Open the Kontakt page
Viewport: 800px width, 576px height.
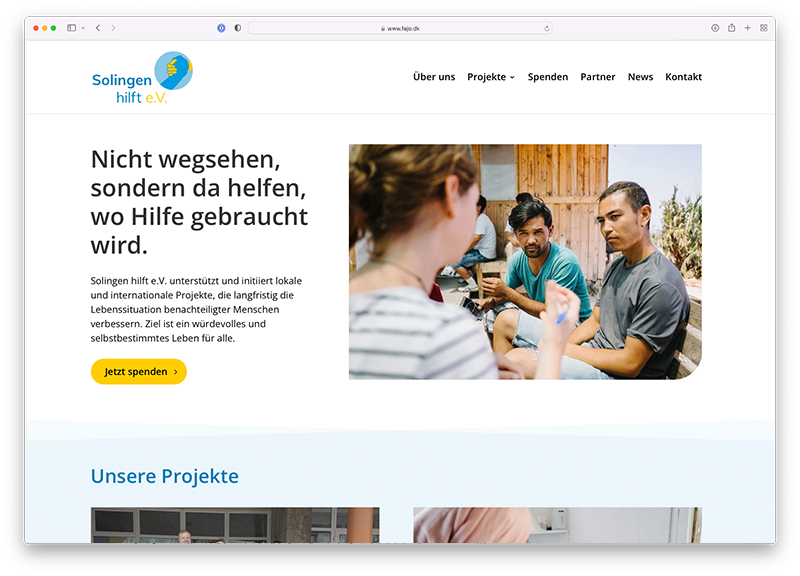coord(683,77)
